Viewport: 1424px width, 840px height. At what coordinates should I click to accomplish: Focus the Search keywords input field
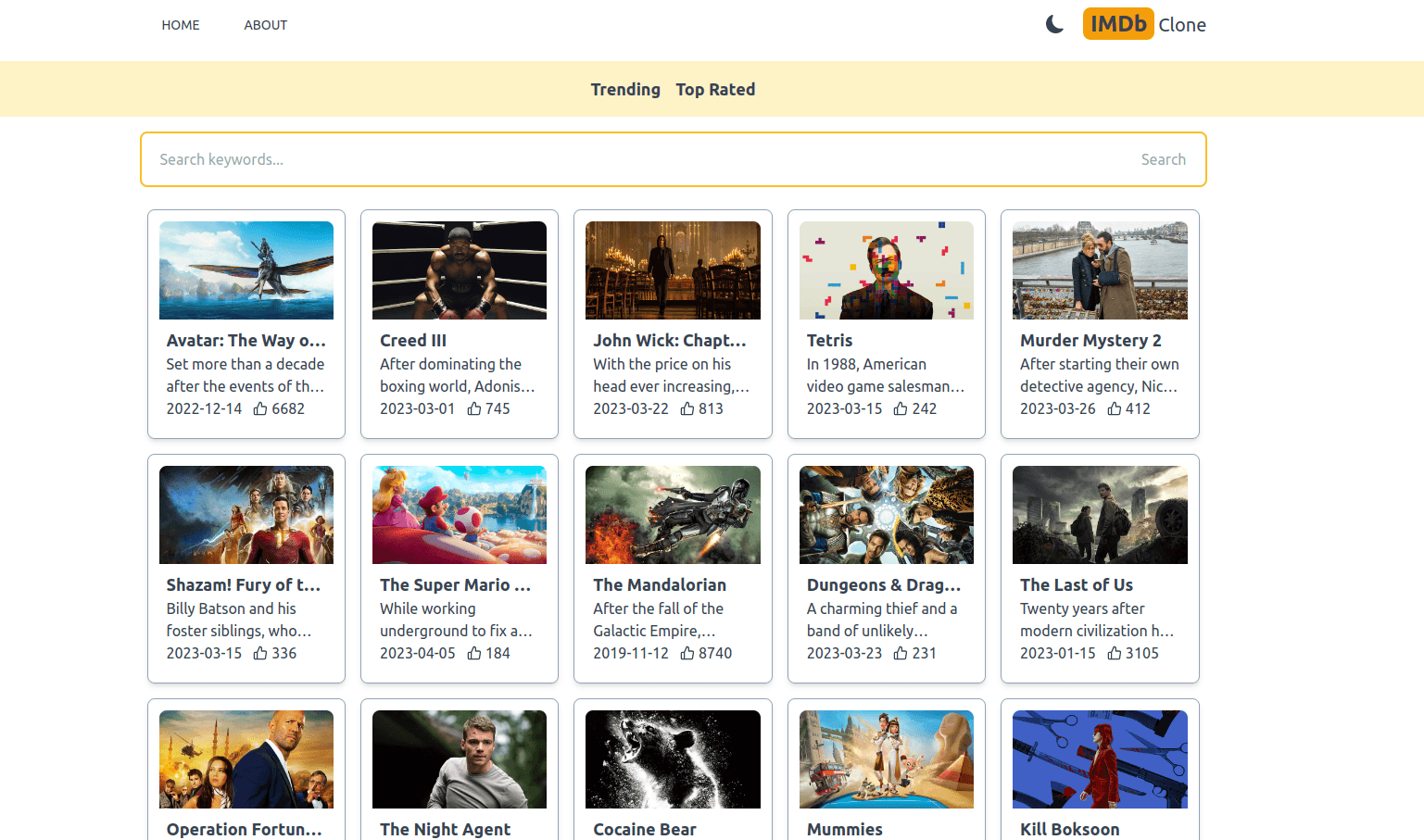pos(639,159)
